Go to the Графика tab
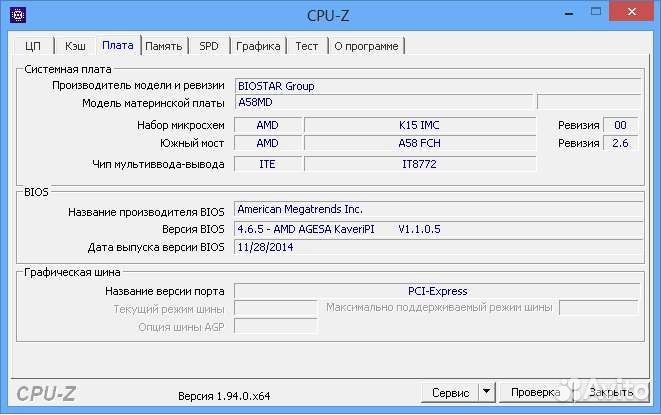 pos(258,46)
